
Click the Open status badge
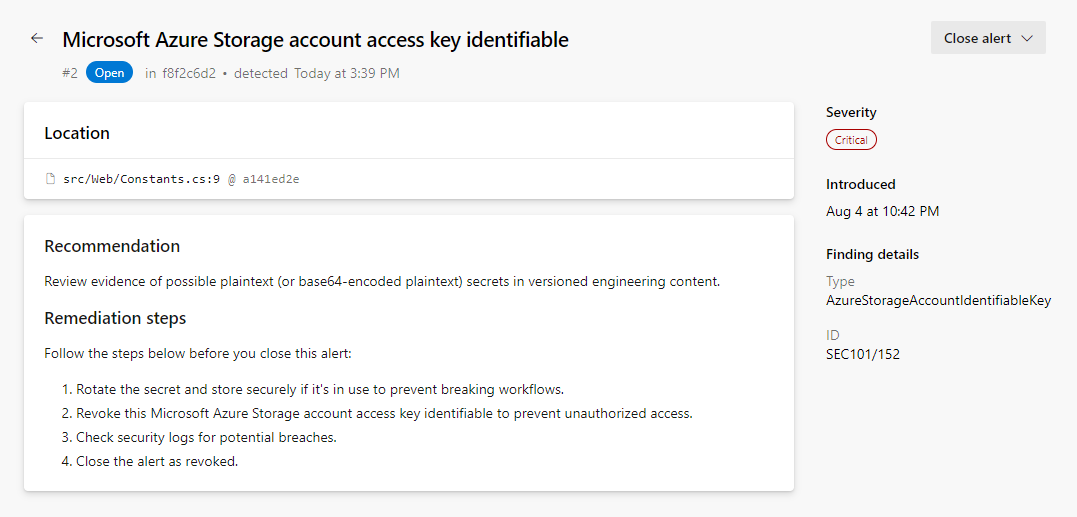(x=109, y=73)
